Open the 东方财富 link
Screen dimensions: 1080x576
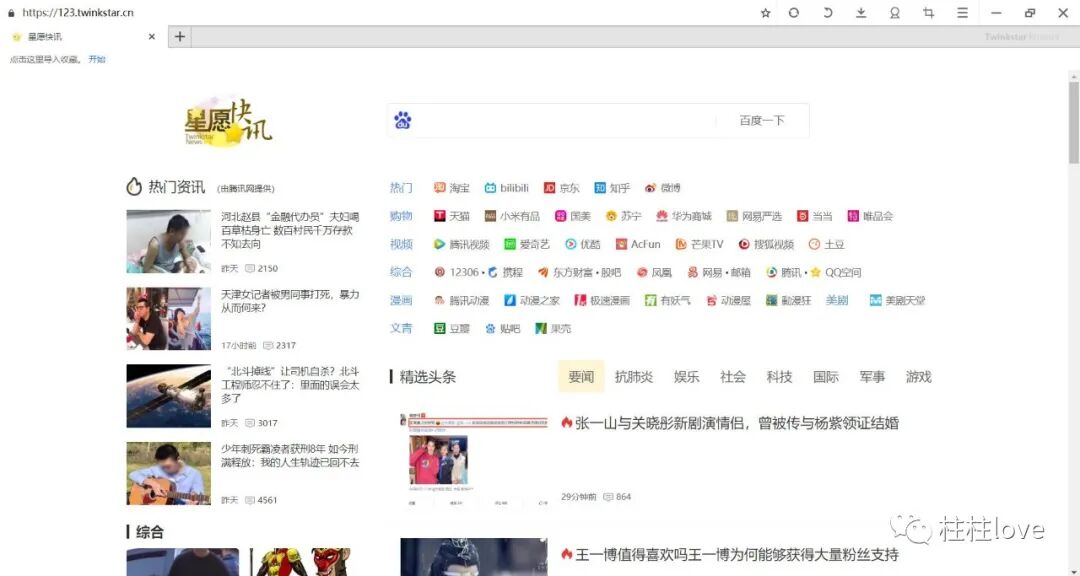(565, 273)
